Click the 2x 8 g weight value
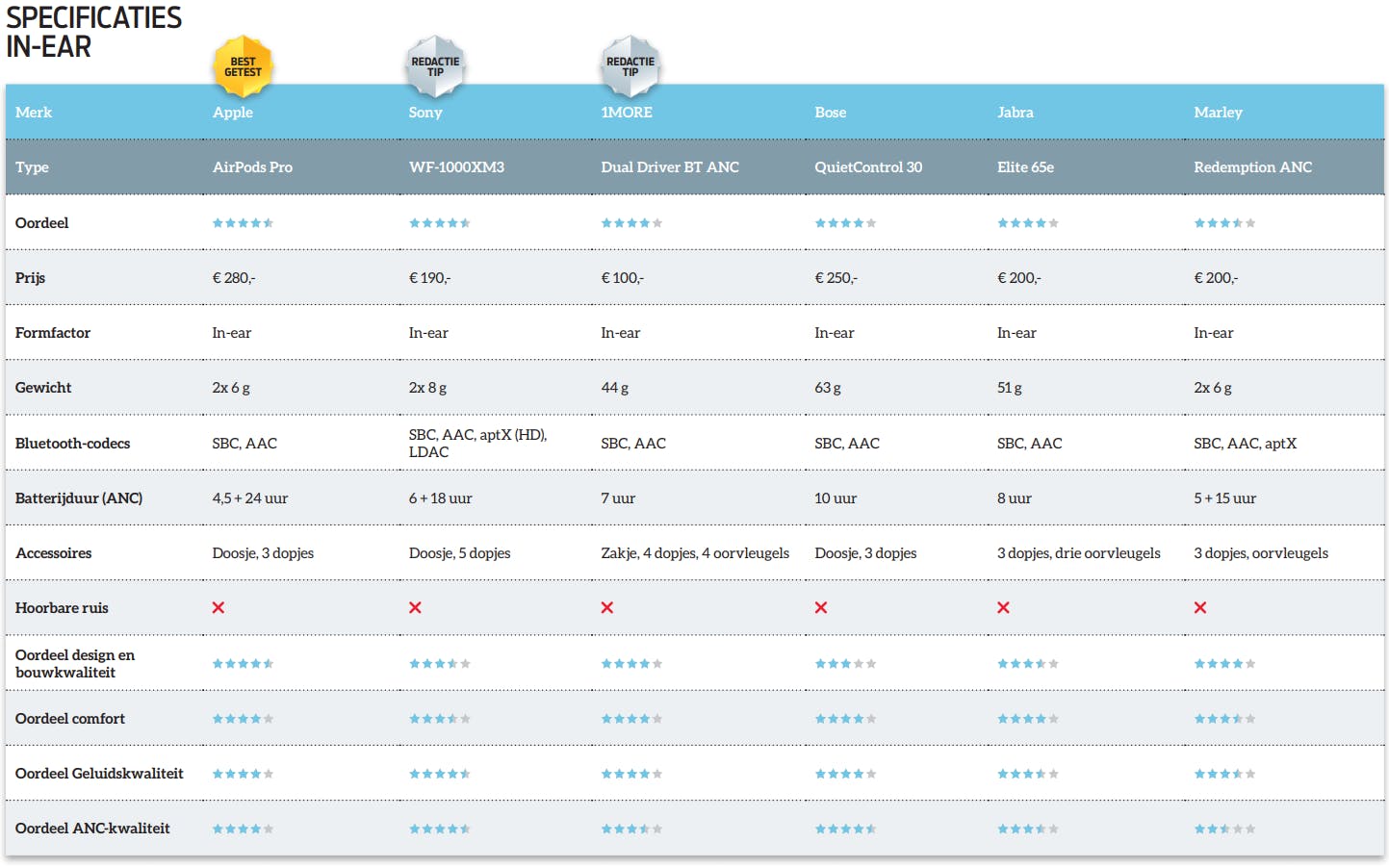The height and width of the screenshot is (868, 1389). [427, 388]
